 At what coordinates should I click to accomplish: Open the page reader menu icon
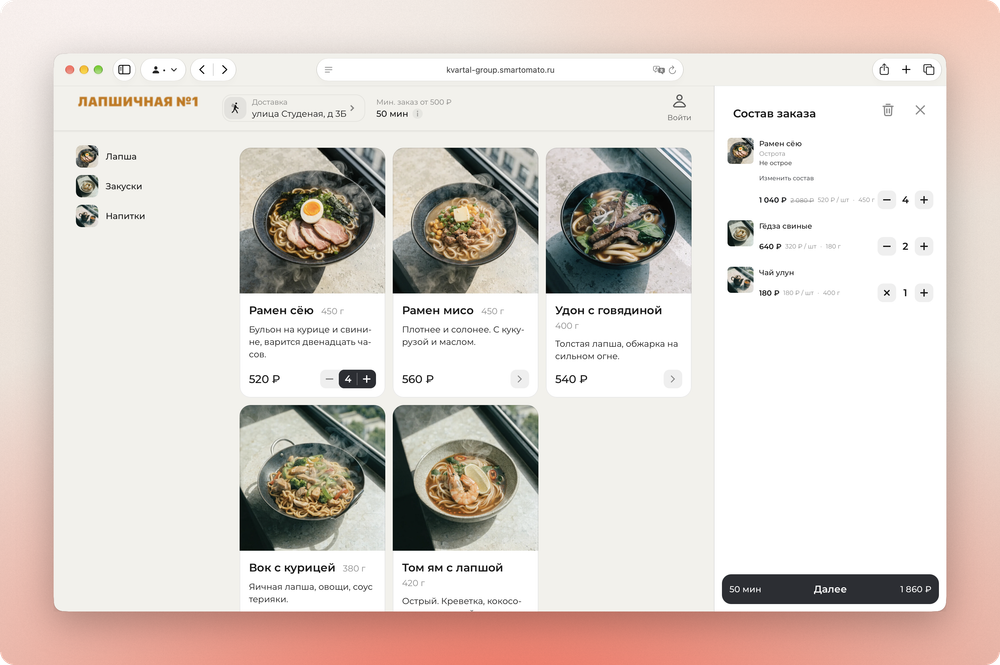coord(328,69)
